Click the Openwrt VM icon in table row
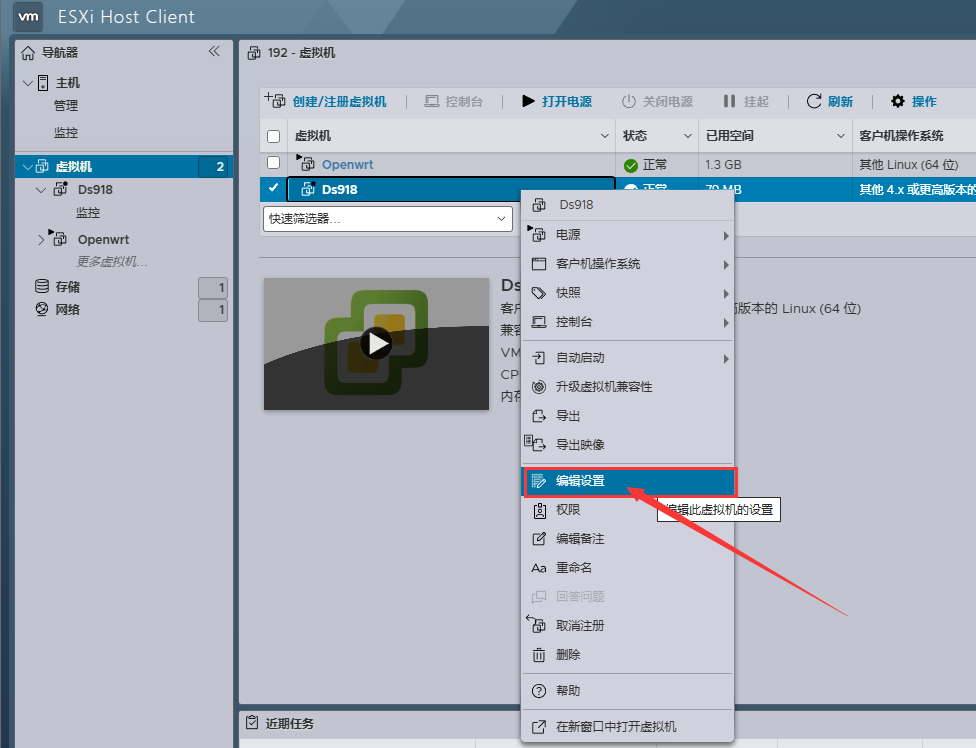Screen dimensions: 976x748 [x=305, y=162]
